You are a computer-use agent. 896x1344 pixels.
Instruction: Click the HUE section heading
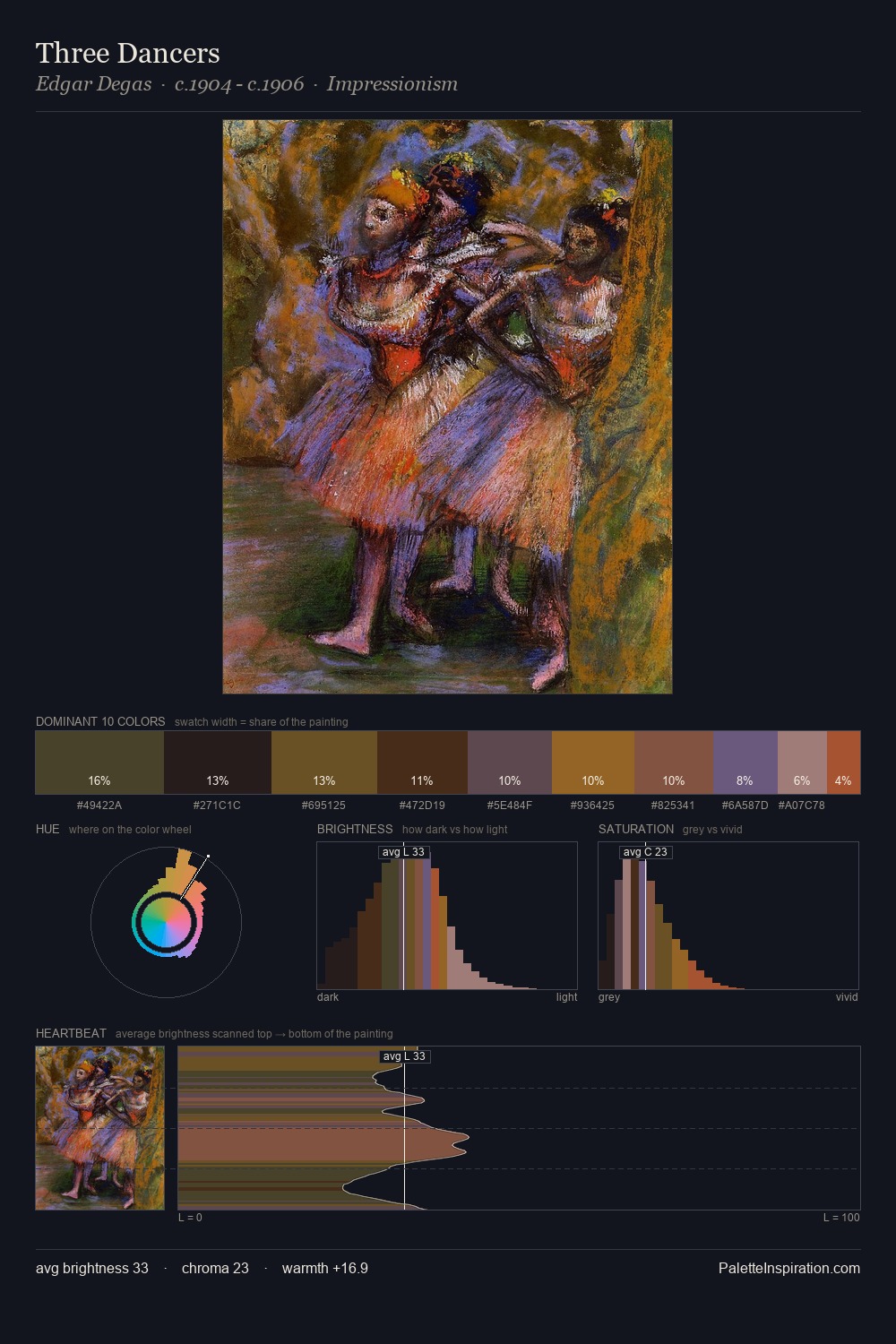(47, 829)
